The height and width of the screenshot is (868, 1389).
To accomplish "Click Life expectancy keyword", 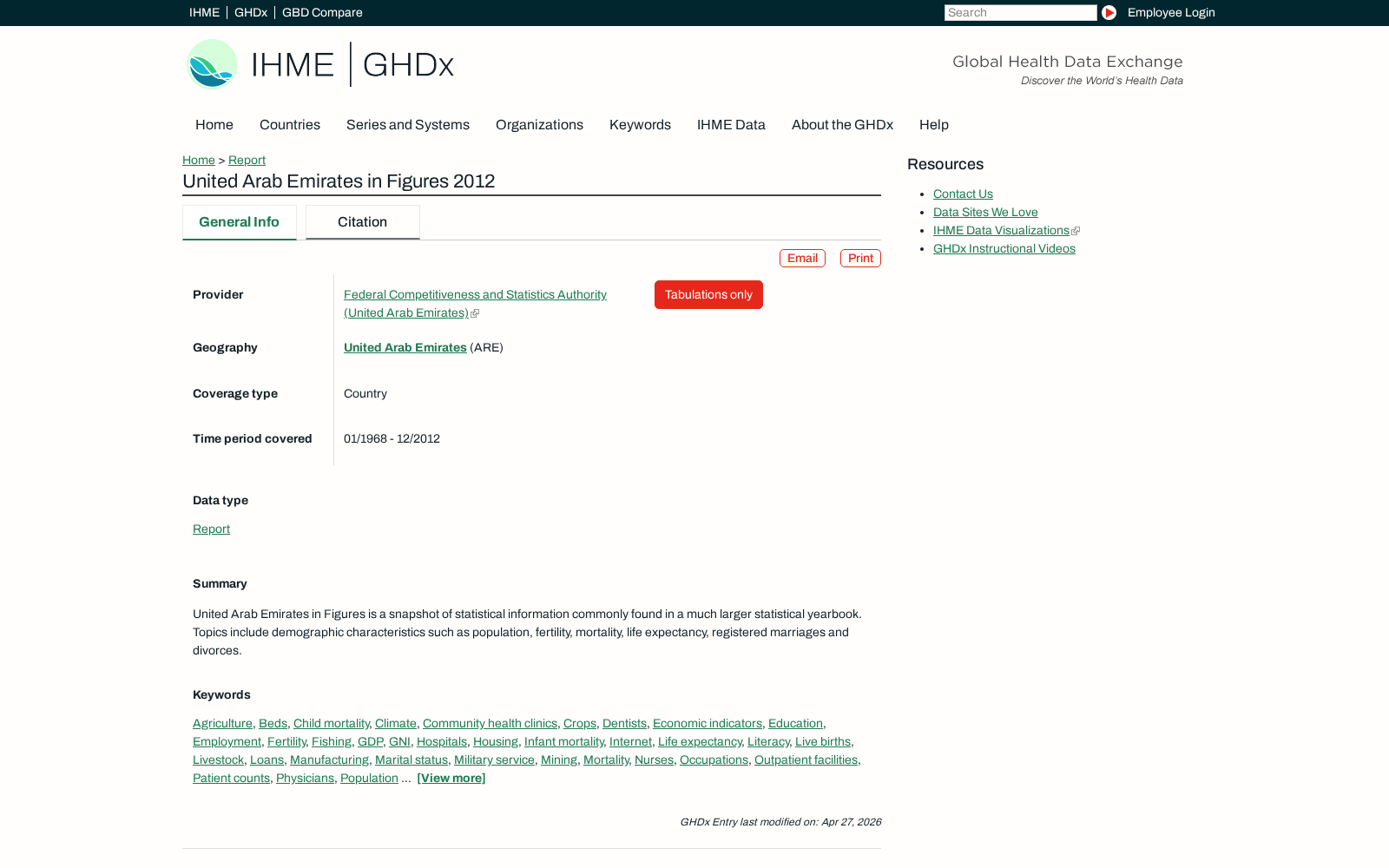I will click(x=700, y=741).
